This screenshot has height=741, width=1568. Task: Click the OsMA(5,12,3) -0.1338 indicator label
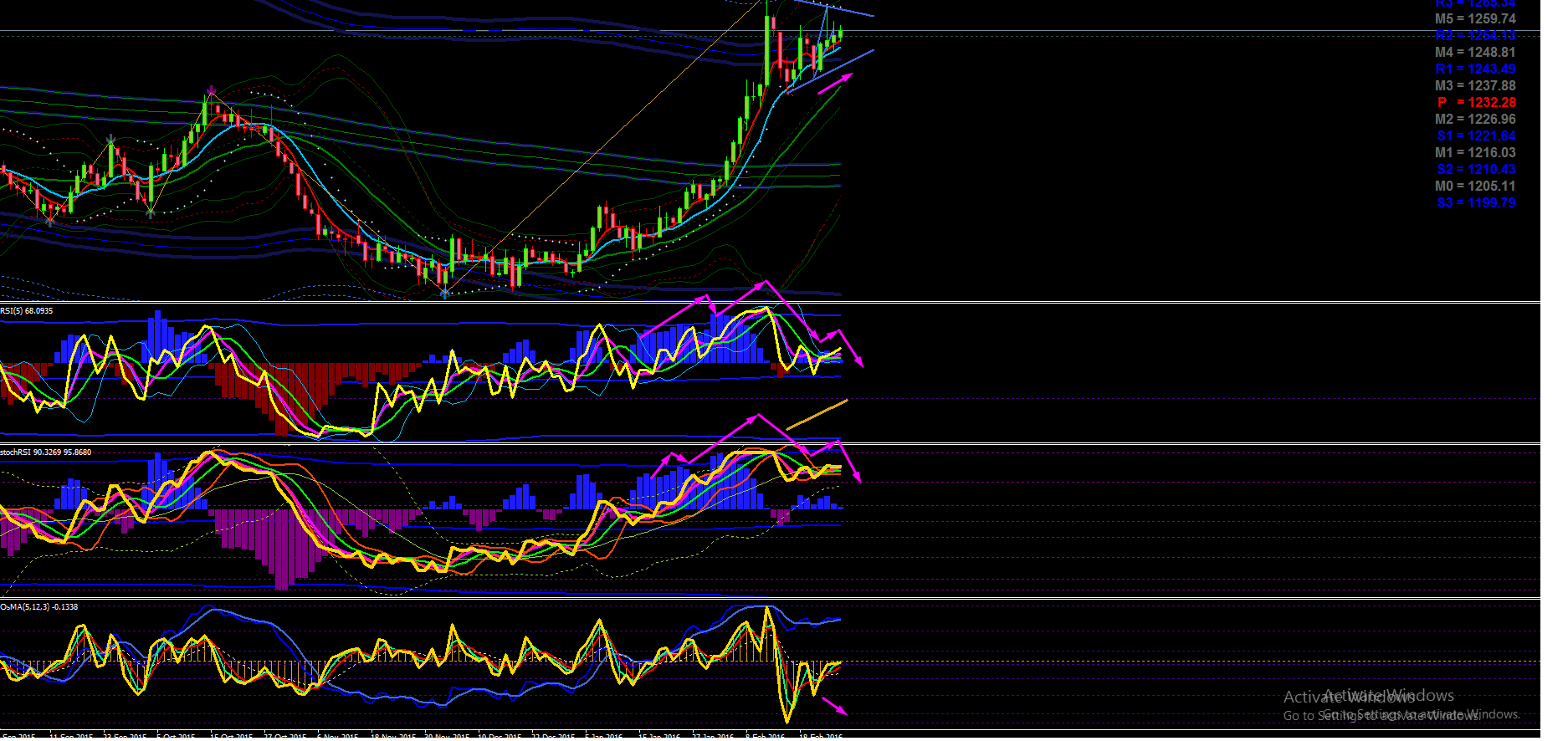pyautogui.click(x=39, y=607)
